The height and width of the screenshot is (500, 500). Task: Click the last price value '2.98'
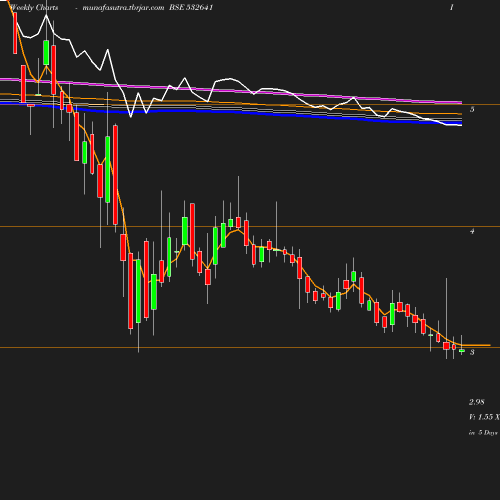pos(477,402)
